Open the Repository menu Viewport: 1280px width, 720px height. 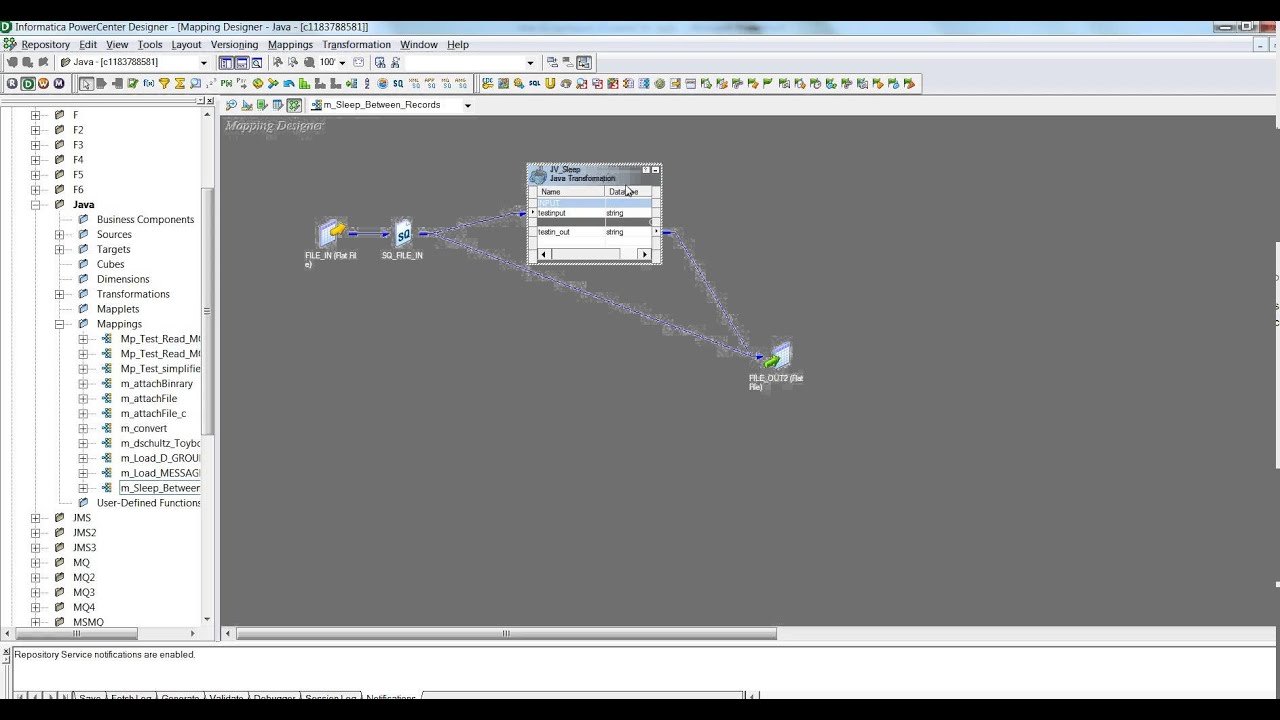(45, 45)
